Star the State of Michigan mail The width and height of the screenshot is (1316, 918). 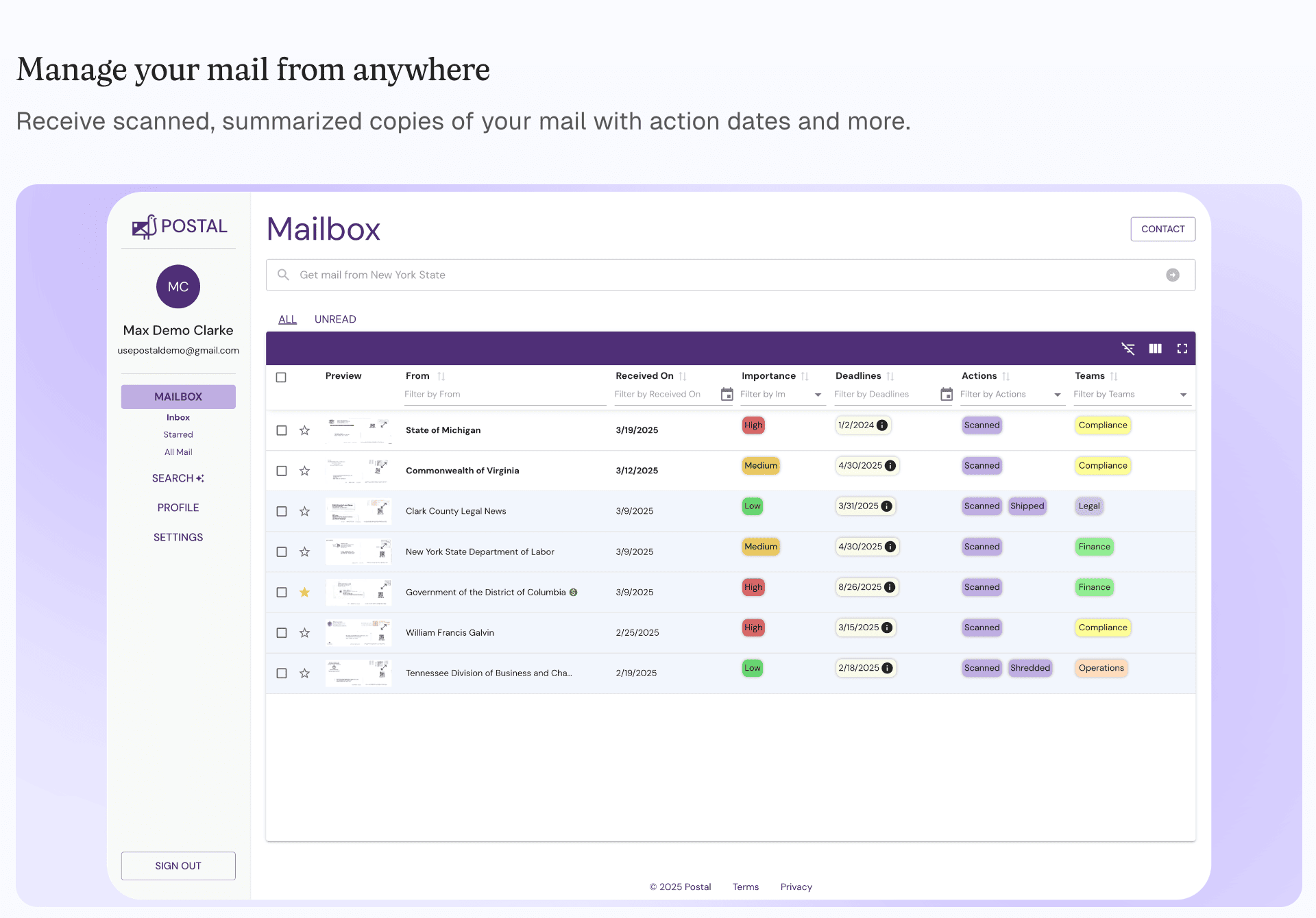tap(304, 430)
